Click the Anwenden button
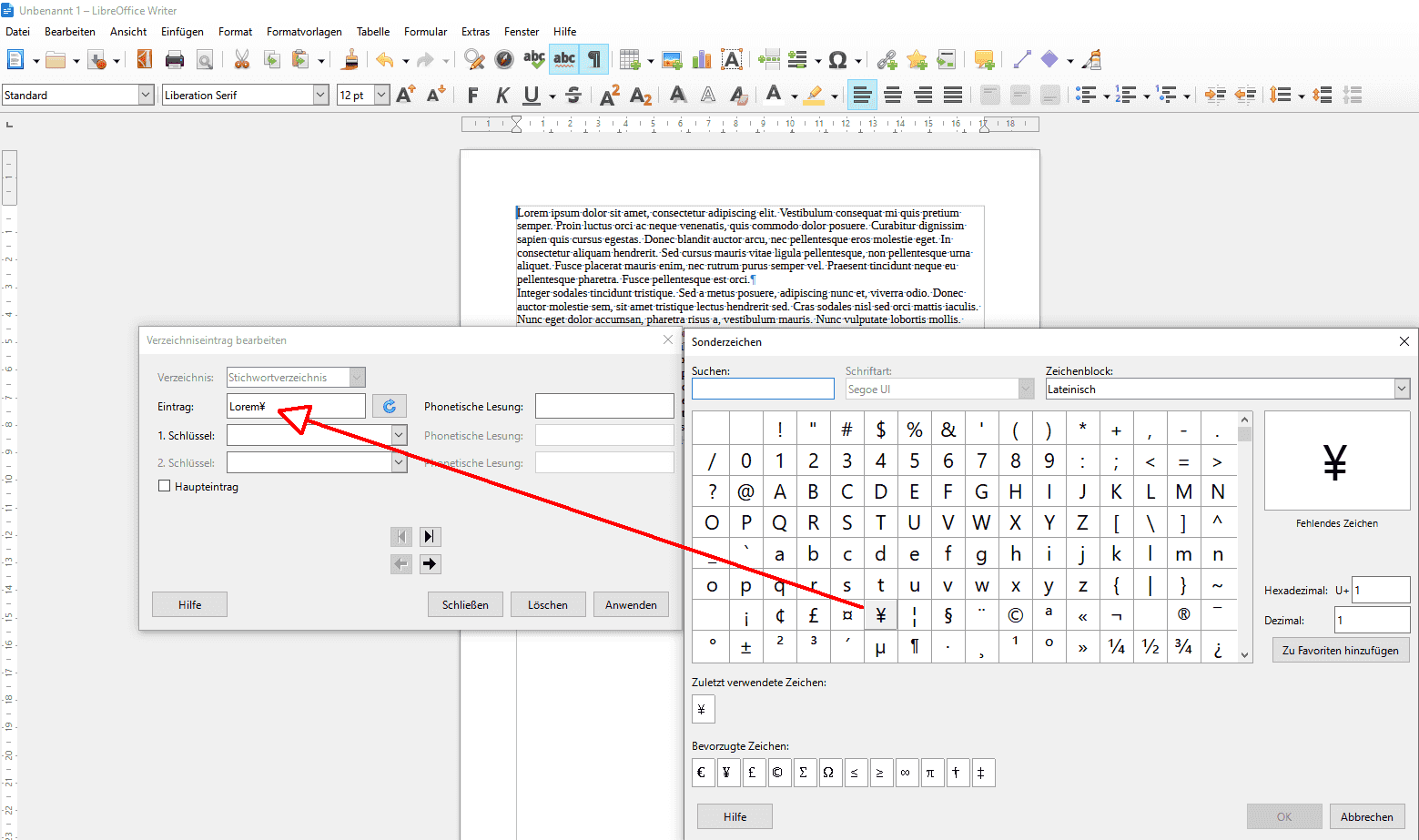Image resolution: width=1419 pixels, height=840 pixels. point(631,604)
